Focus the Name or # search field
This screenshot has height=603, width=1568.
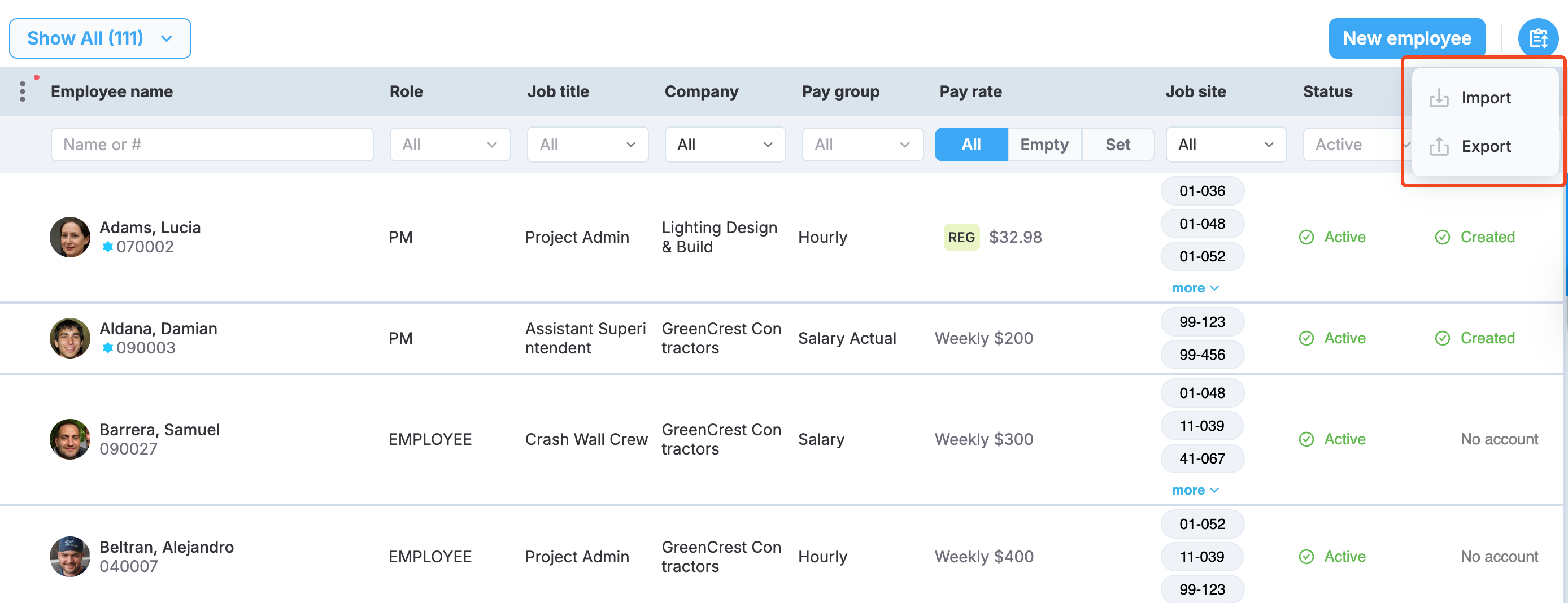[212, 144]
